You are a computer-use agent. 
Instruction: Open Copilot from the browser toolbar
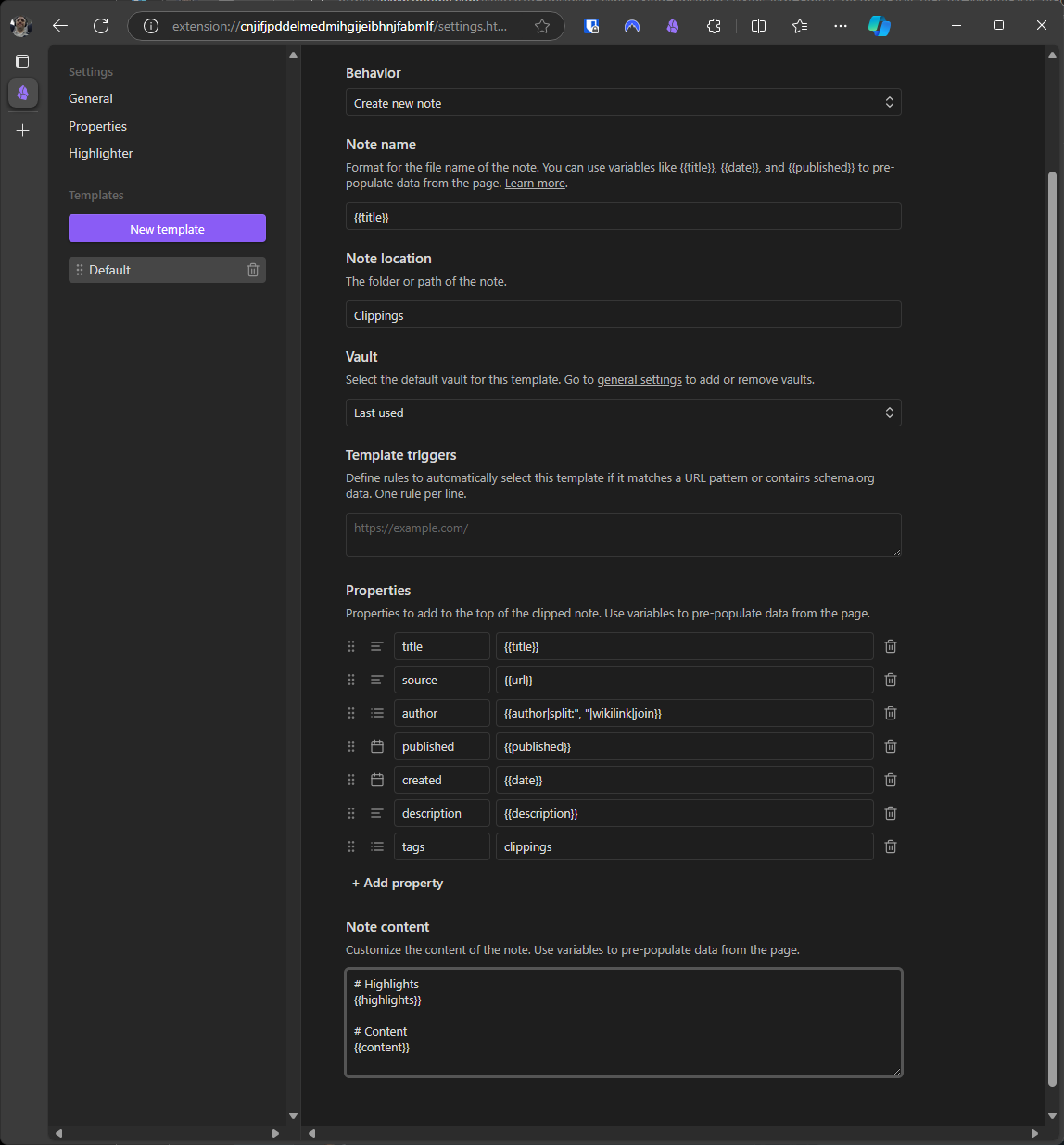coord(879,26)
